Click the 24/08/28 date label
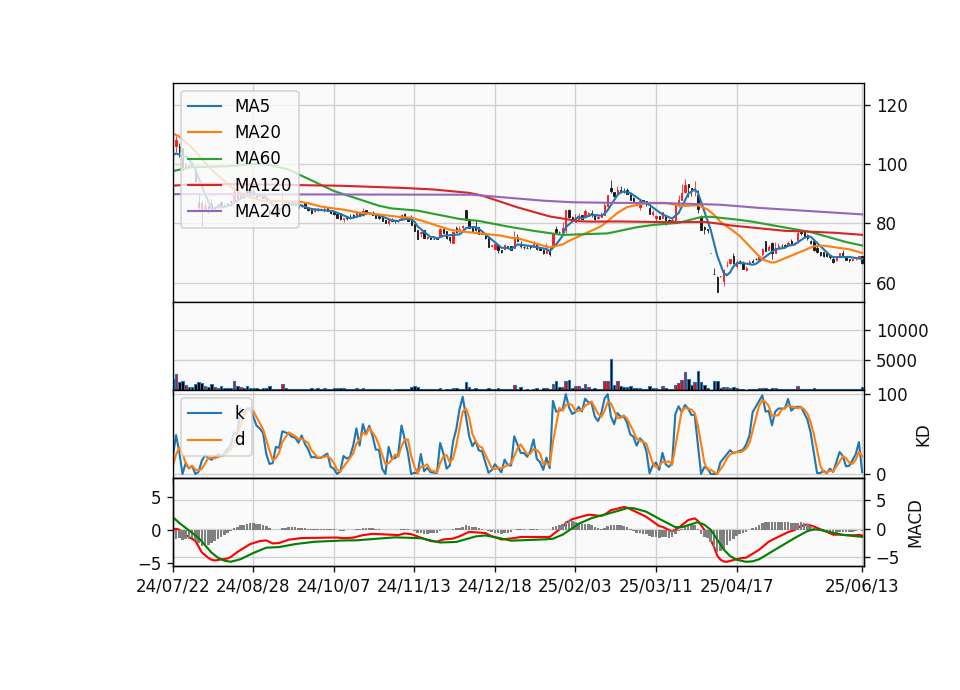Screen dimensions: 960x690 (x=253, y=586)
